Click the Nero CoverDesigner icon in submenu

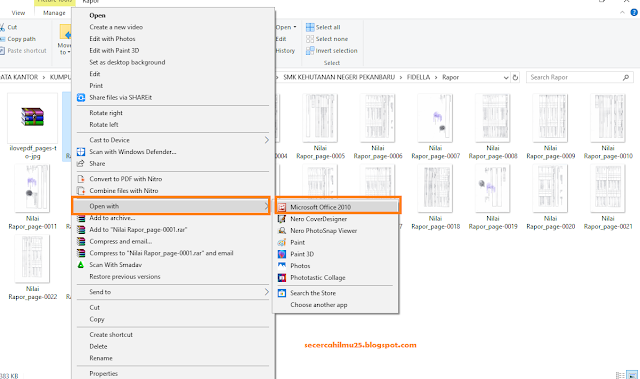click(282, 219)
